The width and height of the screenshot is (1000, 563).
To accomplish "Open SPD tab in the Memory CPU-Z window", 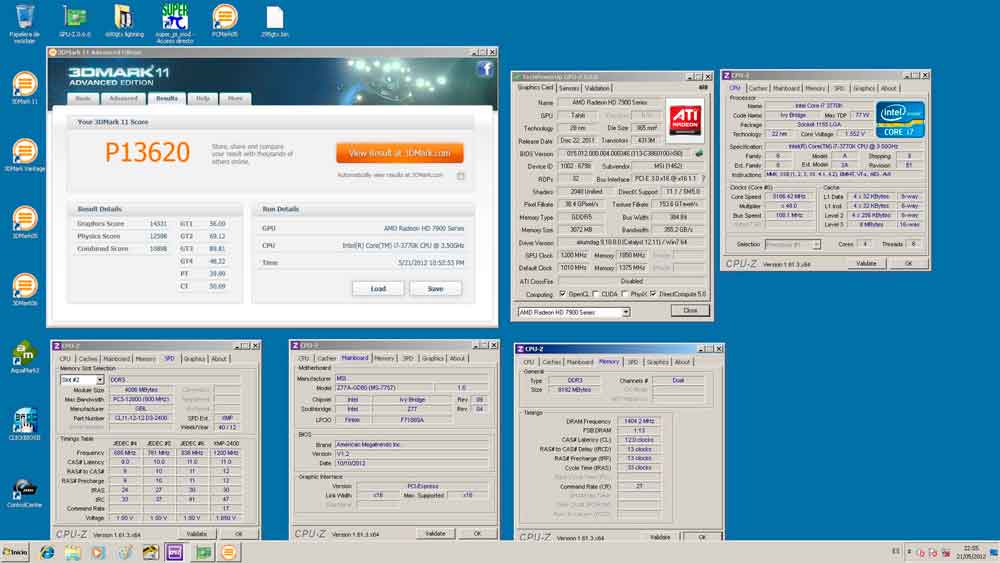I will point(633,362).
